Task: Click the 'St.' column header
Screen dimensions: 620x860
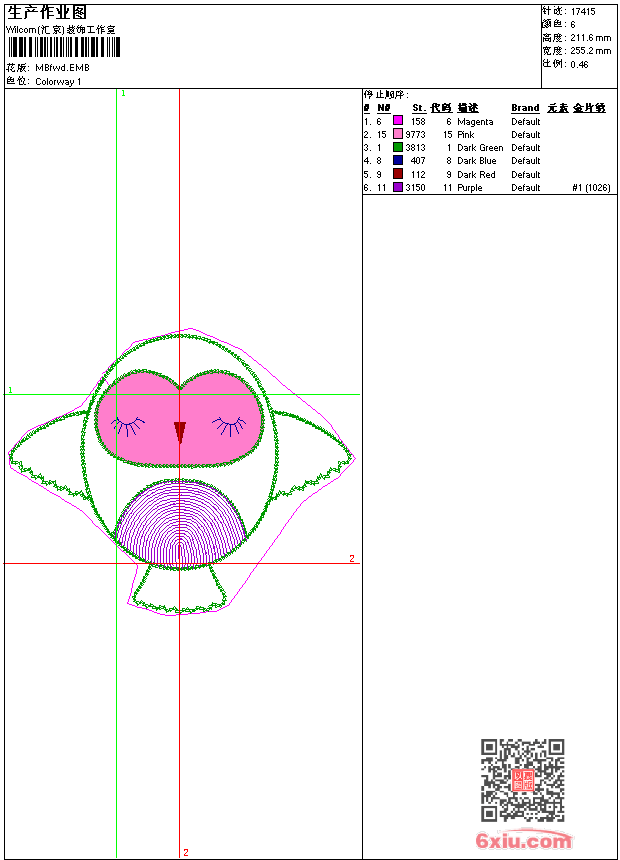Action: point(419,108)
